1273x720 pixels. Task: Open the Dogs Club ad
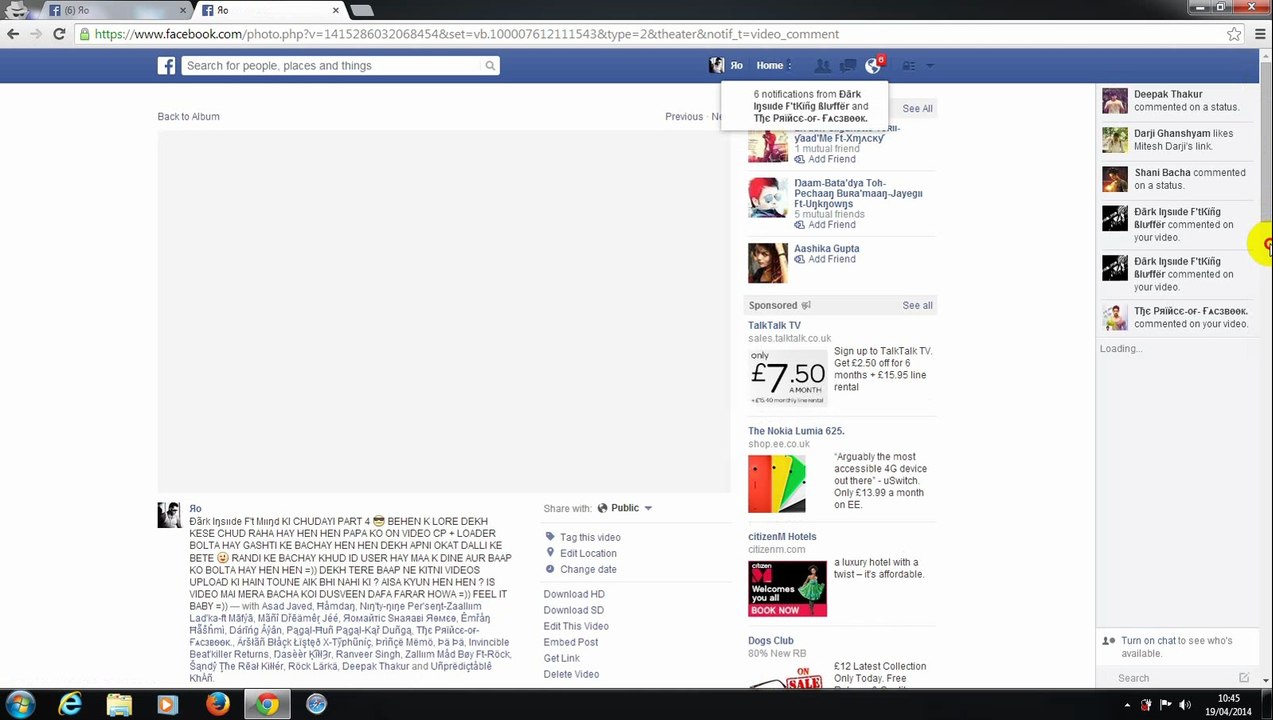point(771,641)
